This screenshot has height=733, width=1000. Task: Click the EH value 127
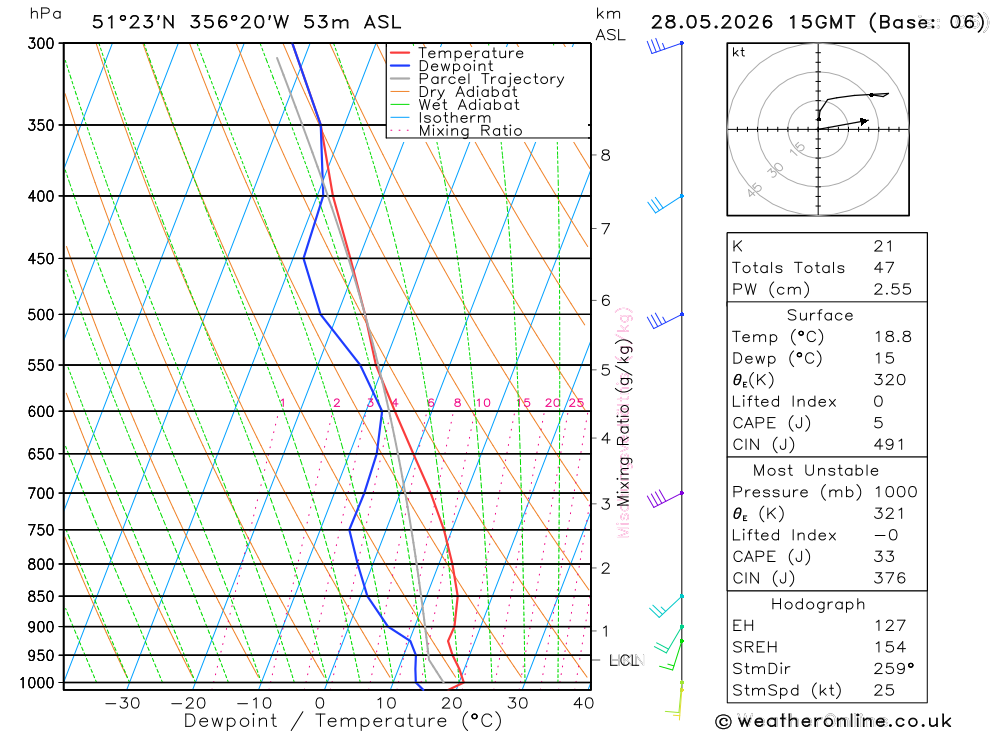point(889,626)
